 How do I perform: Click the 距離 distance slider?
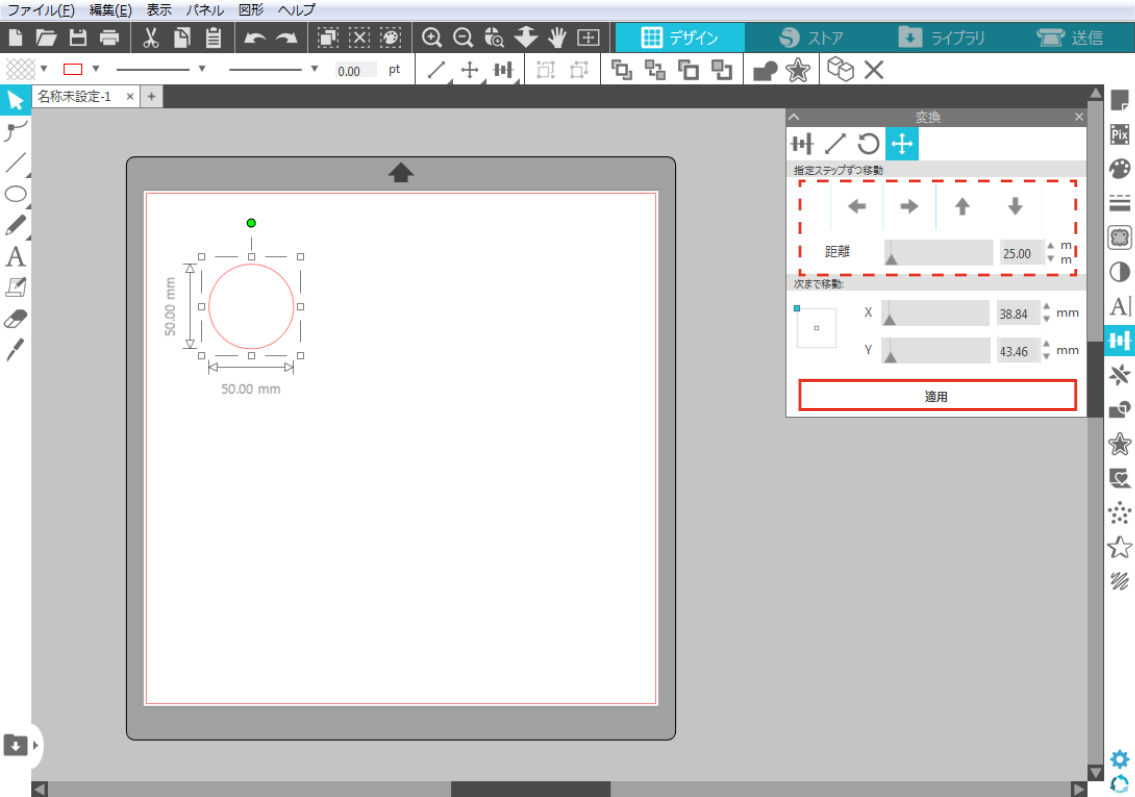pos(938,253)
